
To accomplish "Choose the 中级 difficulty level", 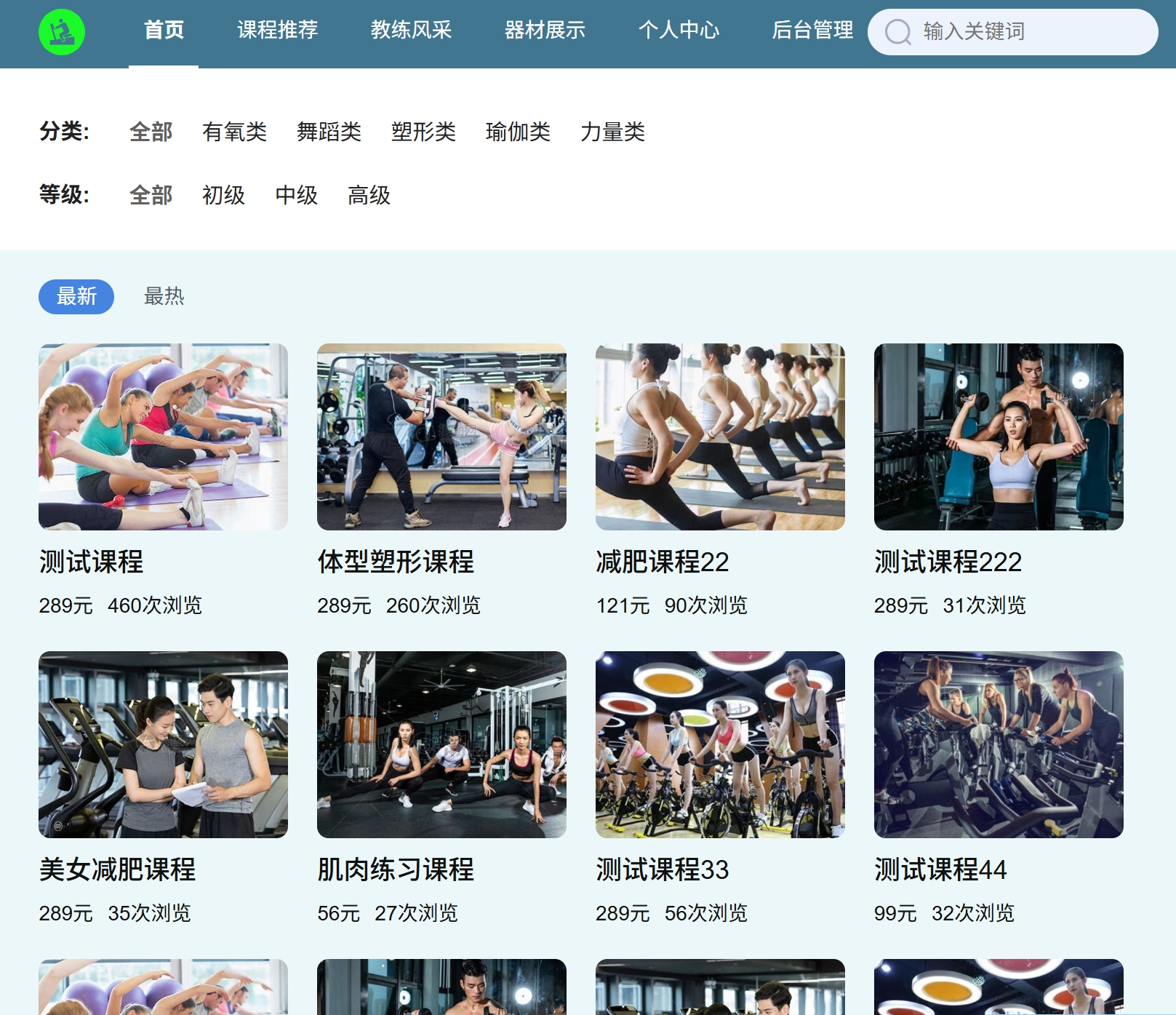I will pyautogui.click(x=295, y=195).
